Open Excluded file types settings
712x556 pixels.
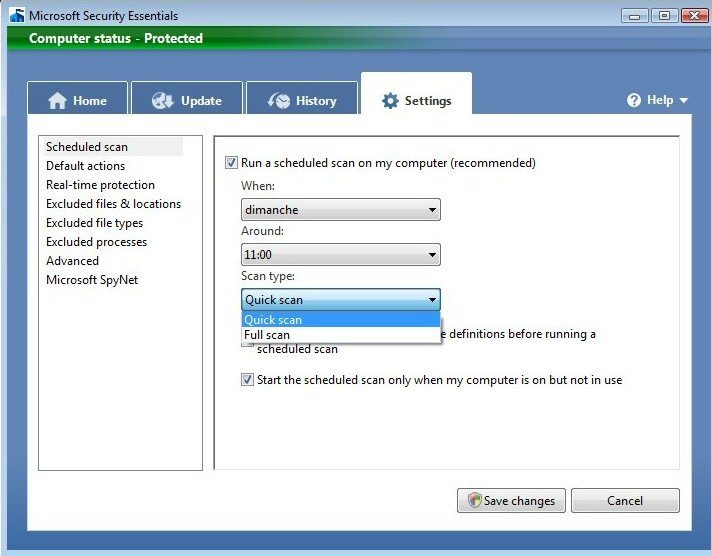click(94, 223)
